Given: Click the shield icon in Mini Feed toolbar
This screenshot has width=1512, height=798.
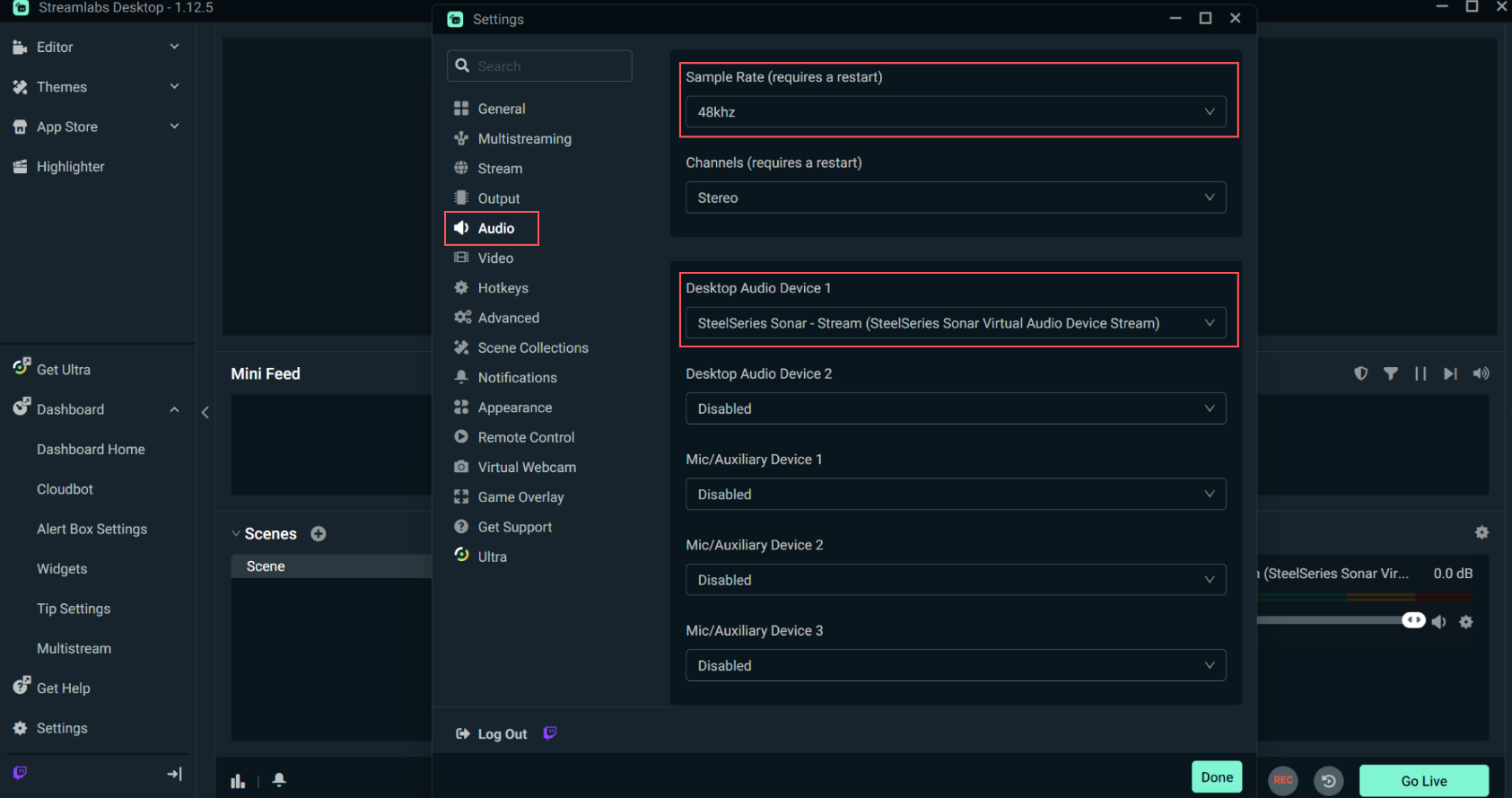Looking at the screenshot, I should click(x=1361, y=373).
